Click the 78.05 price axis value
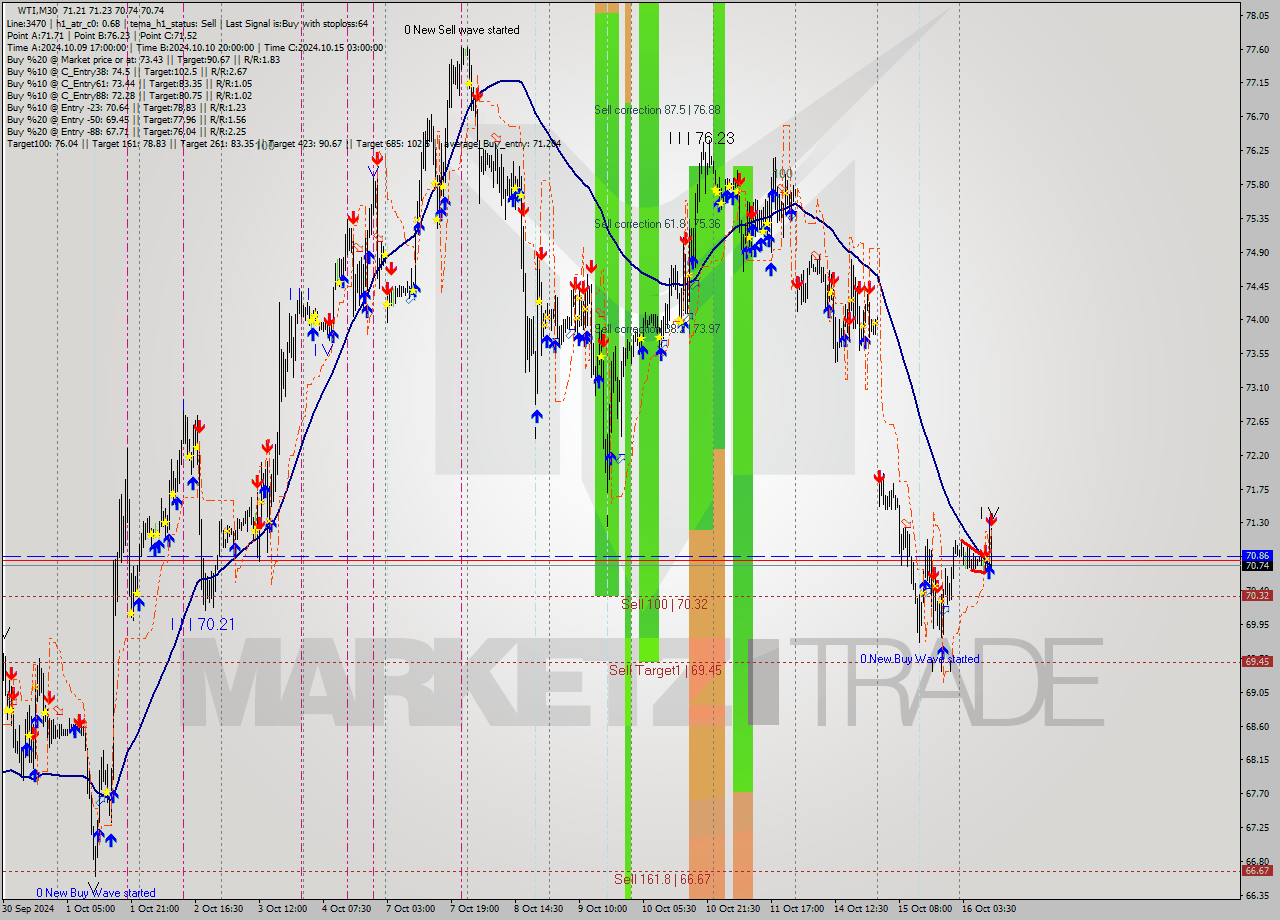The height and width of the screenshot is (920, 1280). pos(1256,15)
